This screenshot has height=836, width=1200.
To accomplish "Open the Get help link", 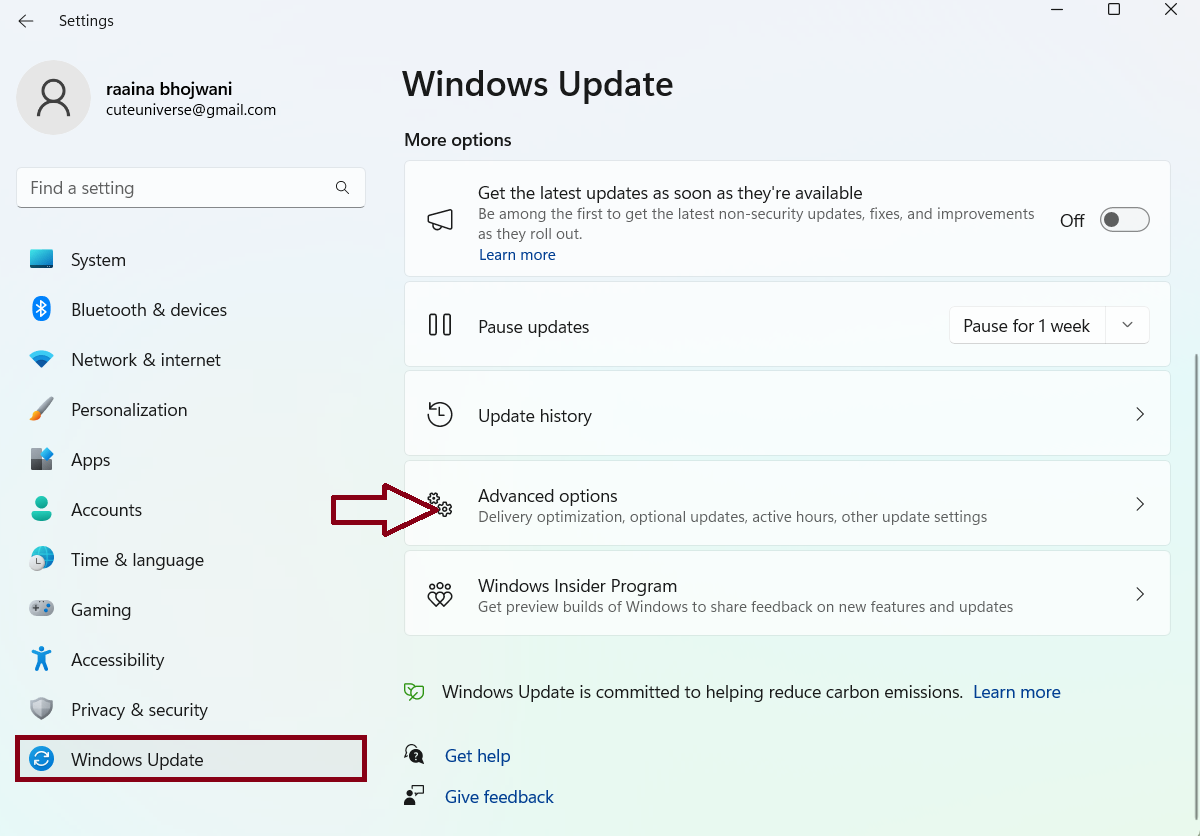I will coord(477,756).
